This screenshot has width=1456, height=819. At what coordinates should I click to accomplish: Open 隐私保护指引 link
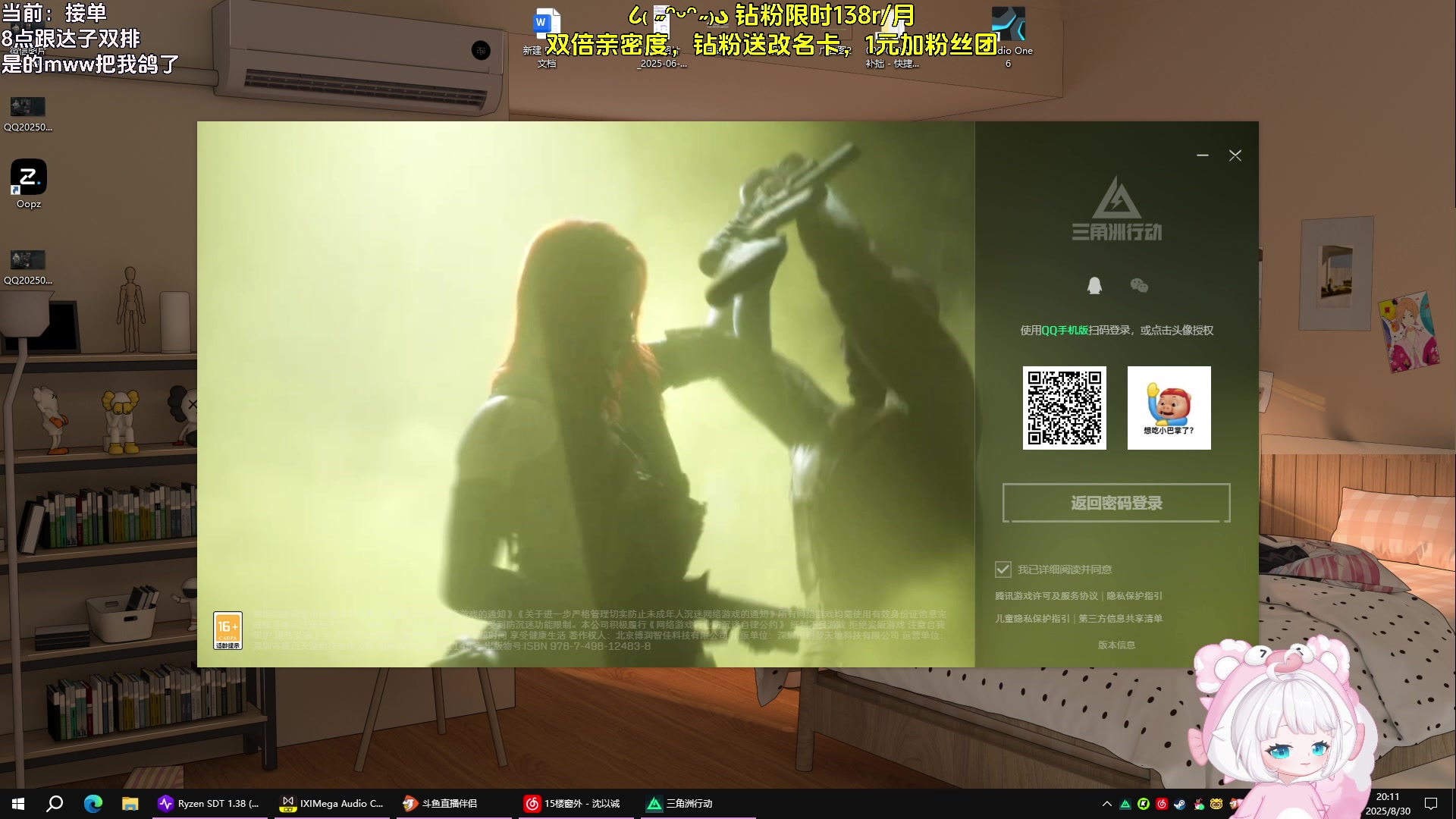[1134, 596]
